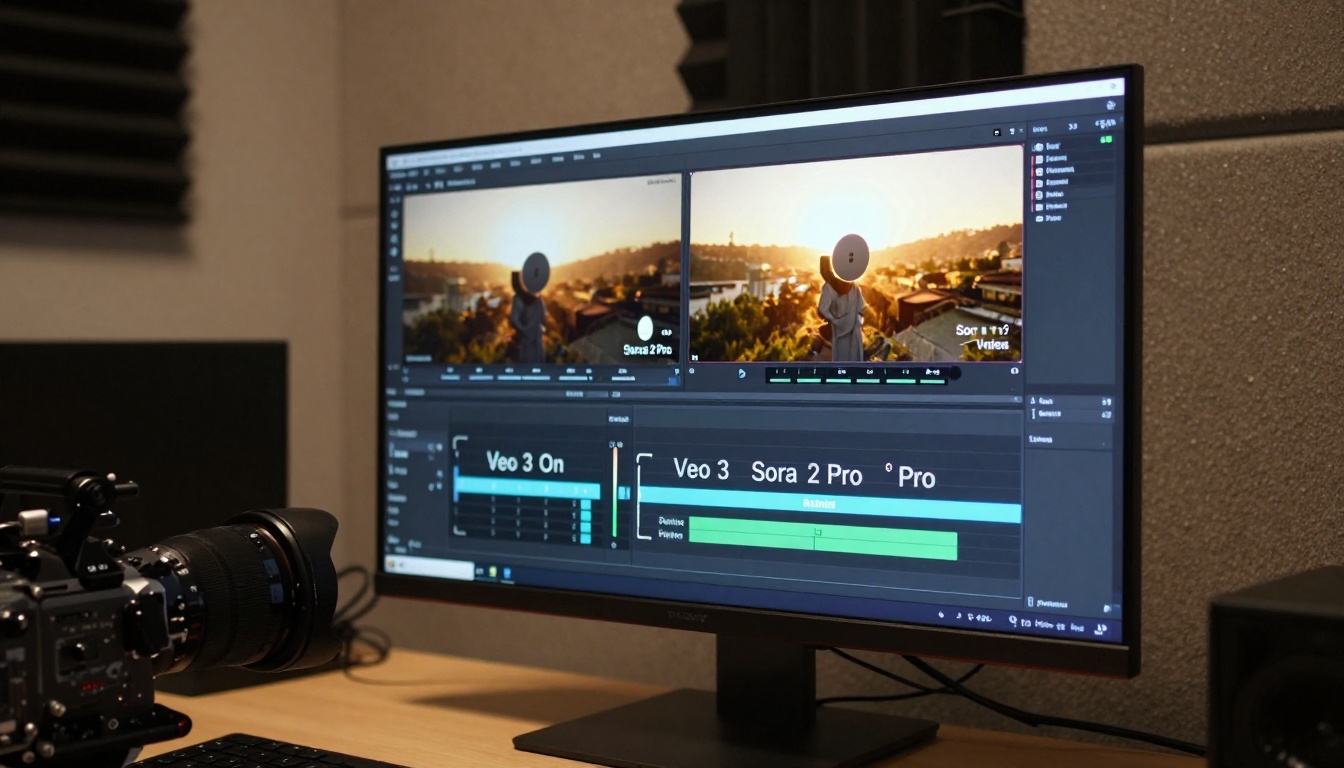The height and width of the screenshot is (768, 1344).
Task: Click the small icon at the bottom-right corner of the right preview
Action: point(1015,371)
